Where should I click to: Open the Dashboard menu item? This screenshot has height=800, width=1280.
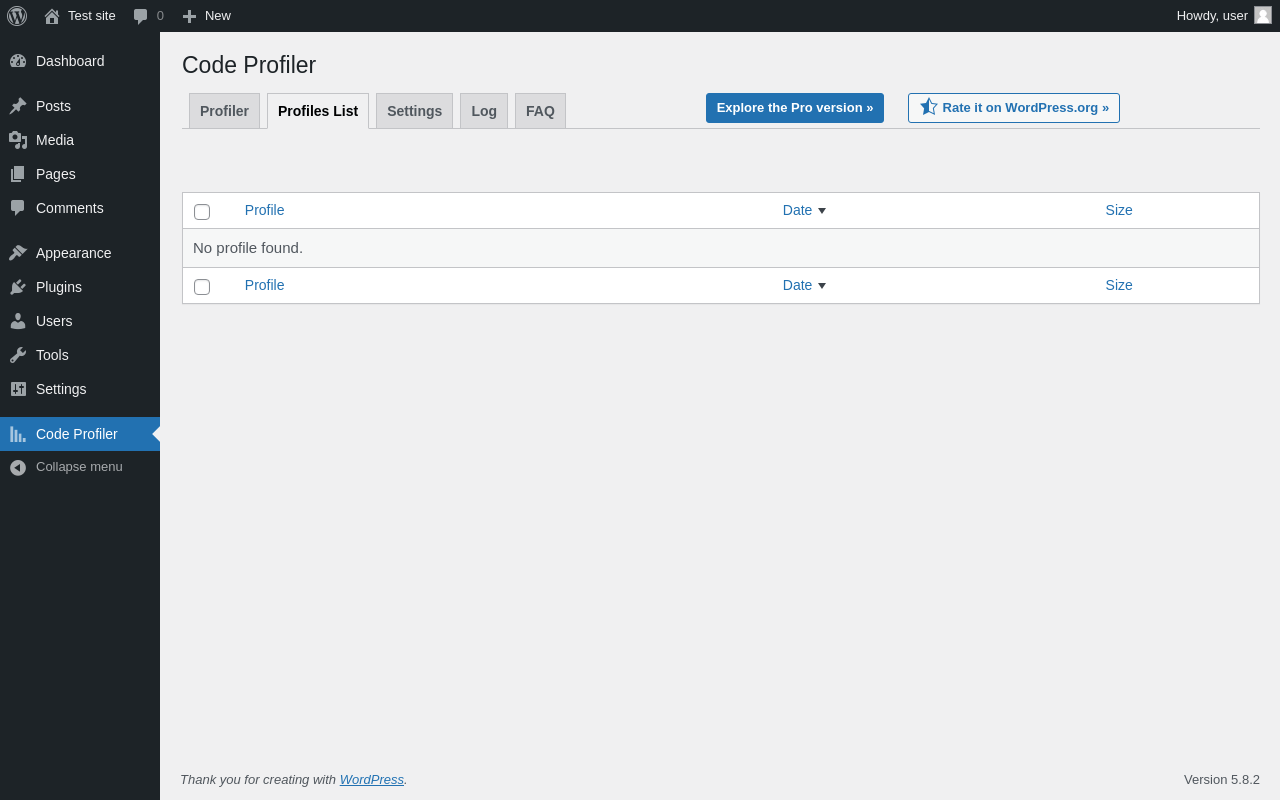tap(80, 61)
